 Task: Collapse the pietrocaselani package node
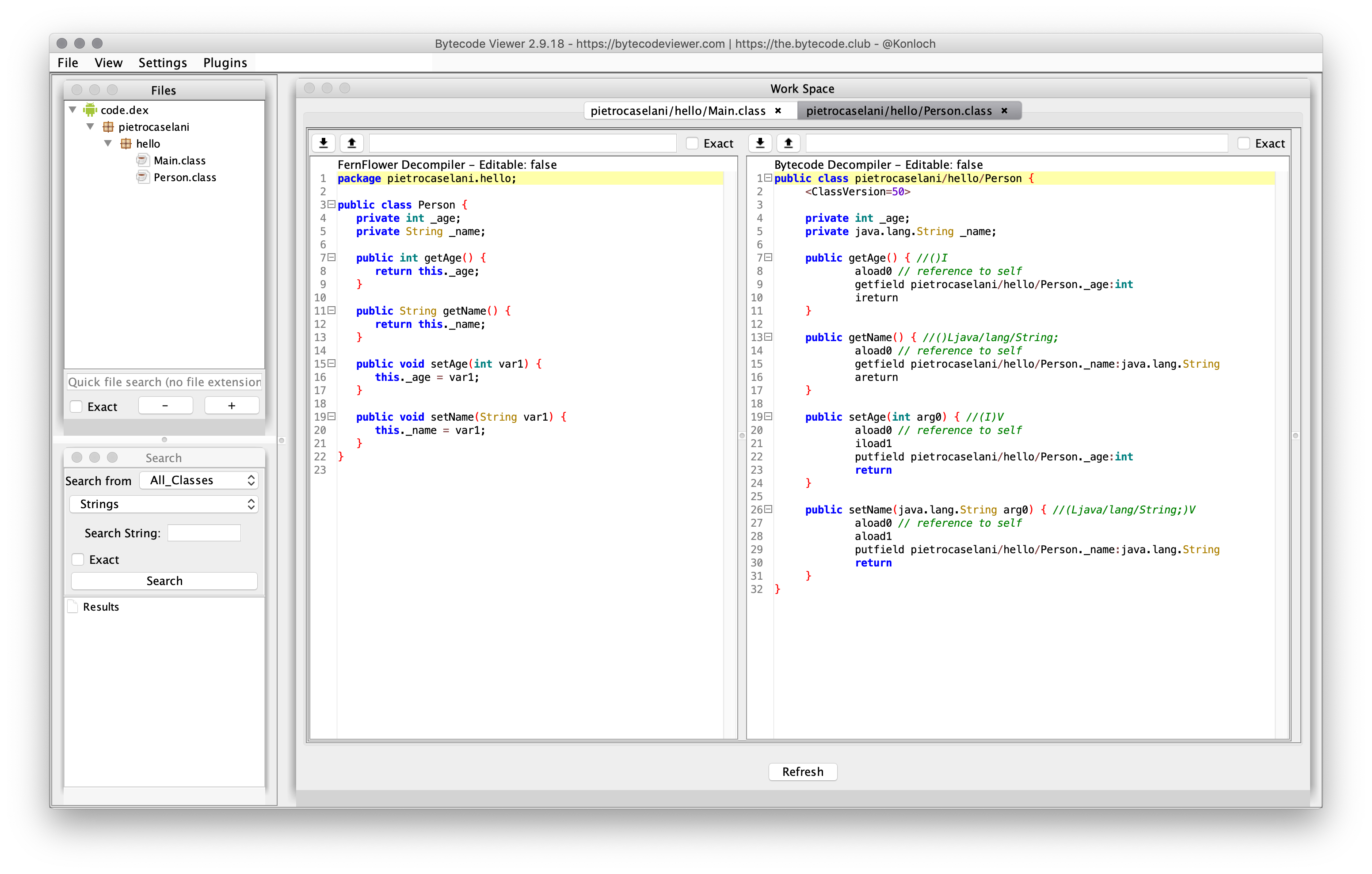point(90,127)
